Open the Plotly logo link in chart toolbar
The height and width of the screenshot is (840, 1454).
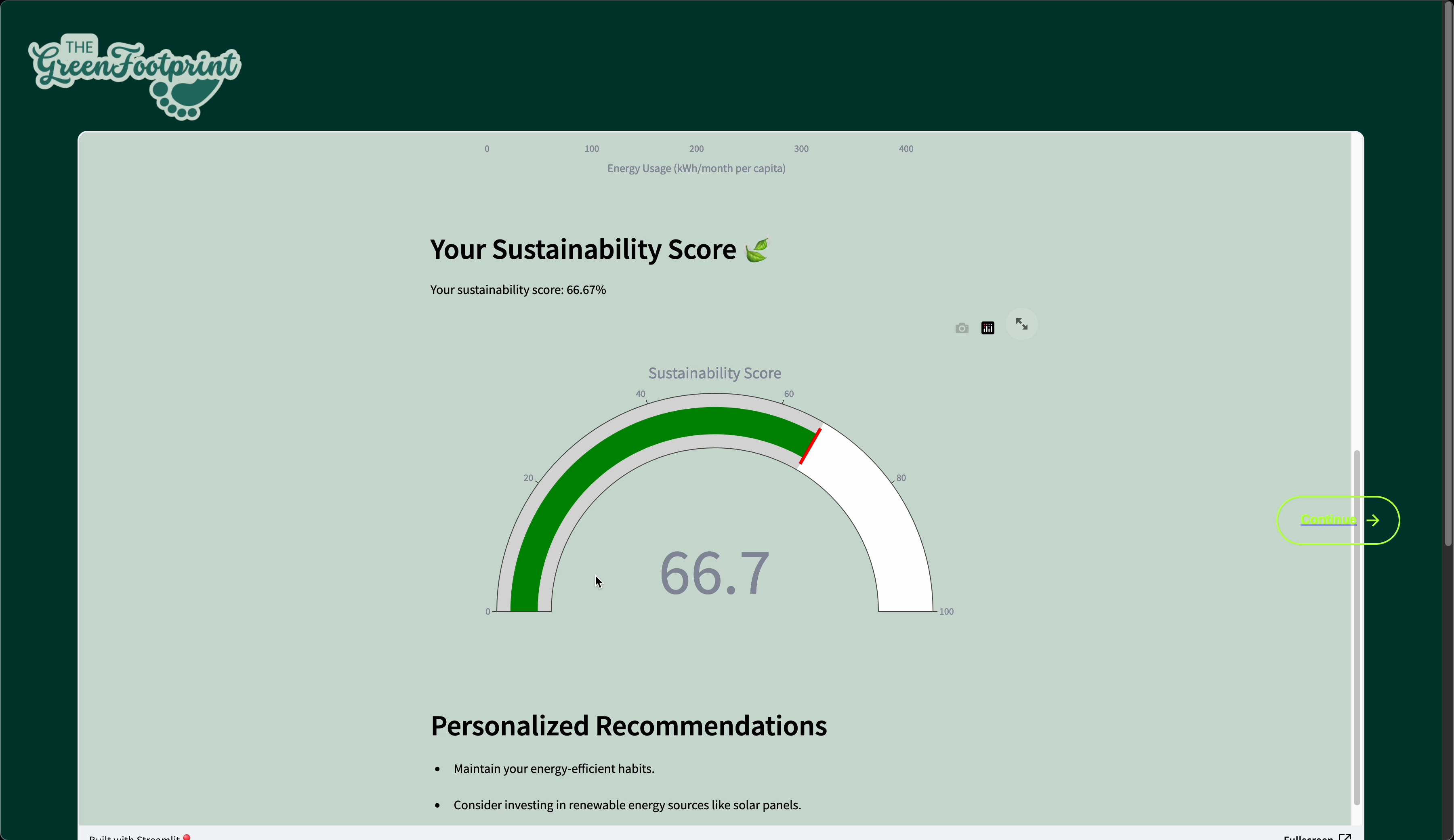pos(988,328)
